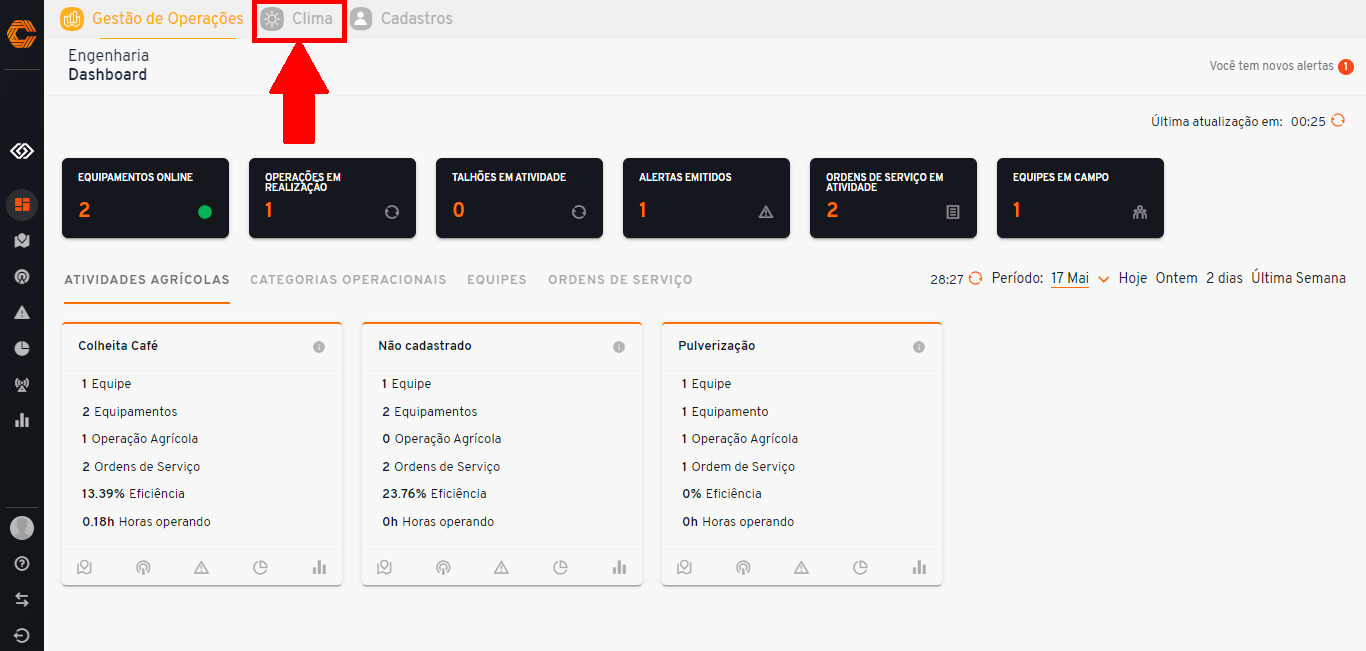Screen dimensions: 1366x651
Task: Open the new alerts notification badge
Action: (x=1346, y=66)
